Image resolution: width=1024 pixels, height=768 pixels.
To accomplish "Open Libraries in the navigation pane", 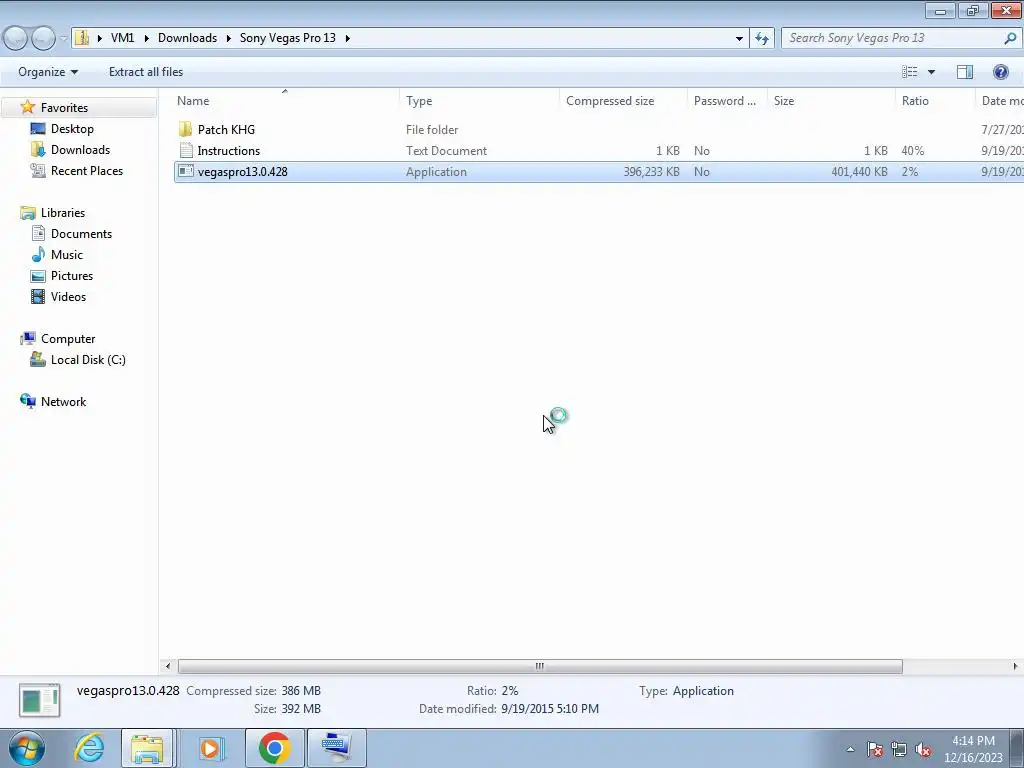I will pyautogui.click(x=63, y=213).
